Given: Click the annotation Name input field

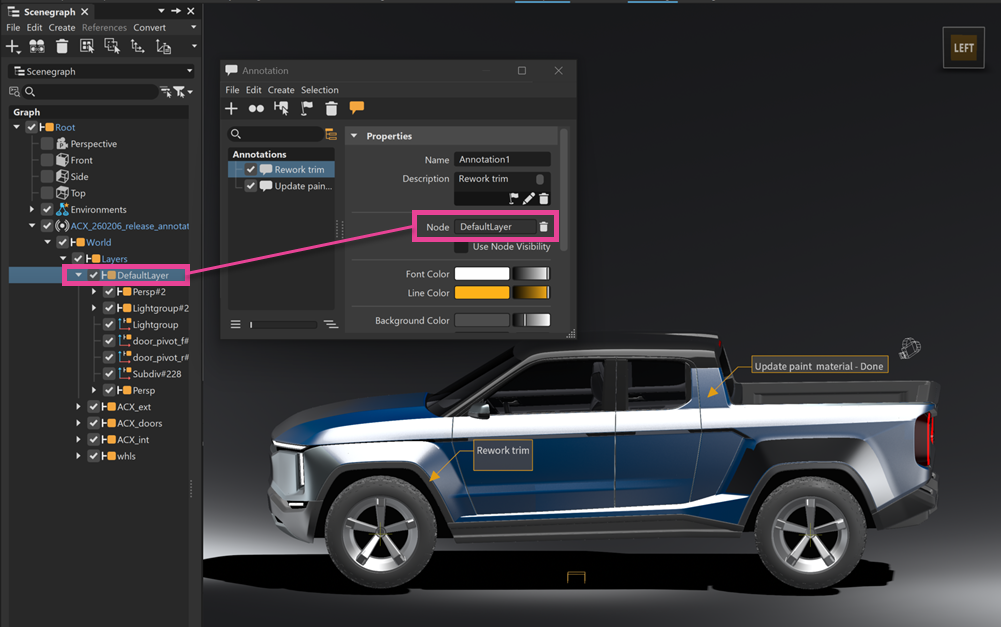Looking at the screenshot, I should 502,160.
